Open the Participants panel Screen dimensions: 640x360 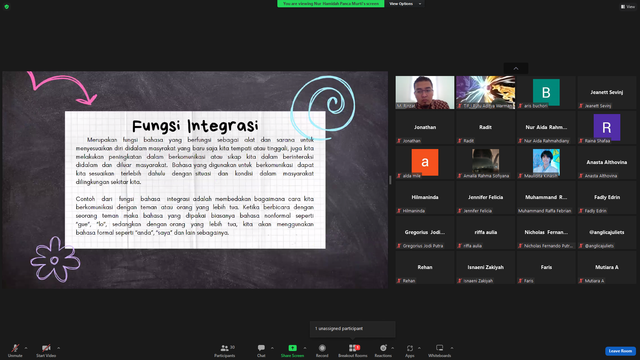(x=225, y=350)
